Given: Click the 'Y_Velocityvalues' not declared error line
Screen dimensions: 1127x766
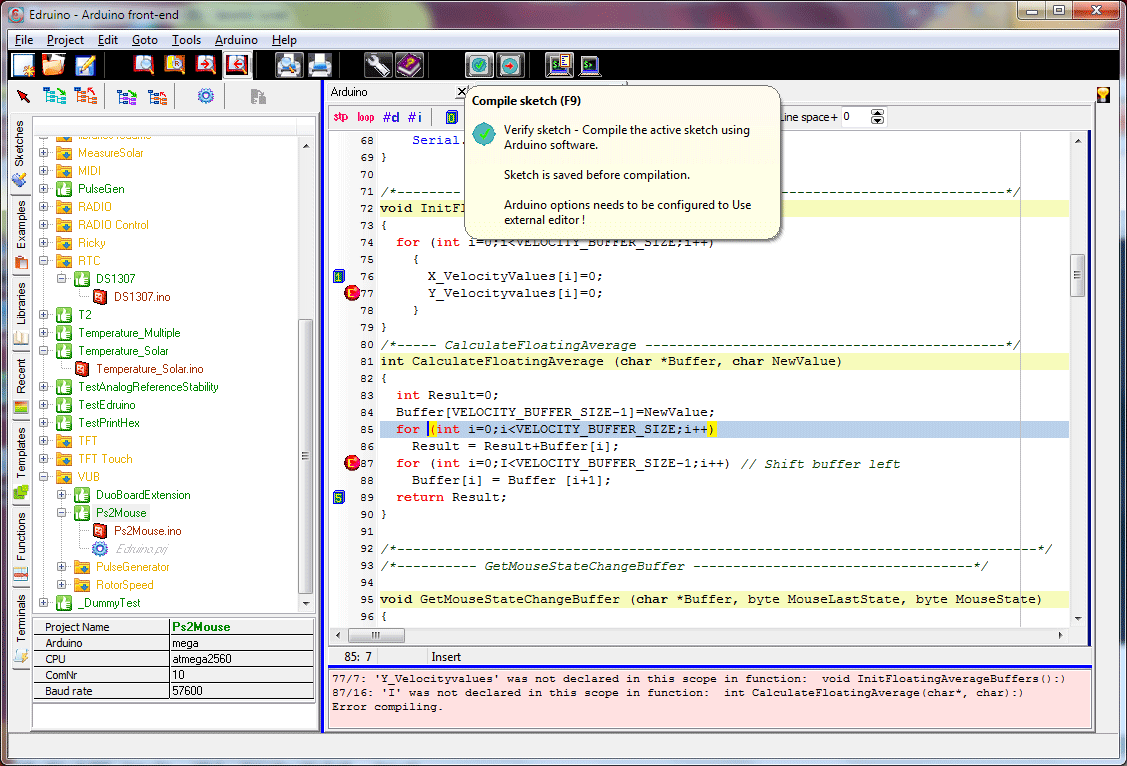Looking at the screenshot, I should tap(699, 679).
